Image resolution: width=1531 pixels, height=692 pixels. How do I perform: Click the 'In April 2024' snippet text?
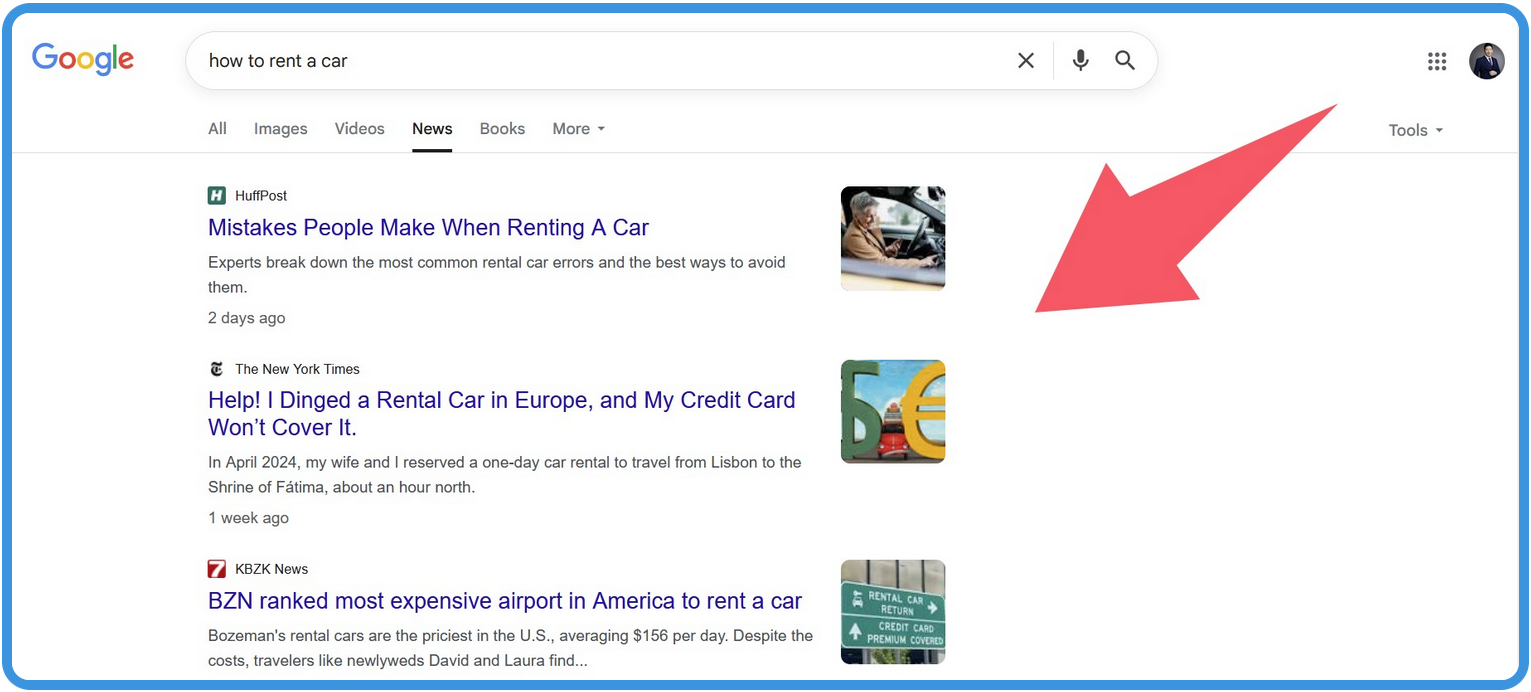click(505, 475)
